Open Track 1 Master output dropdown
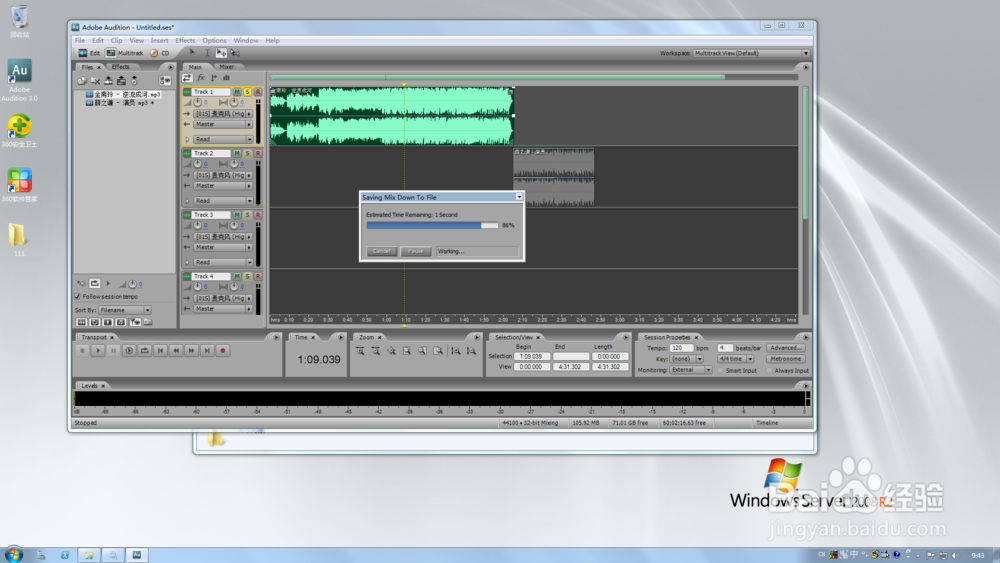Screen dimensions: 1000x563 coord(223,124)
